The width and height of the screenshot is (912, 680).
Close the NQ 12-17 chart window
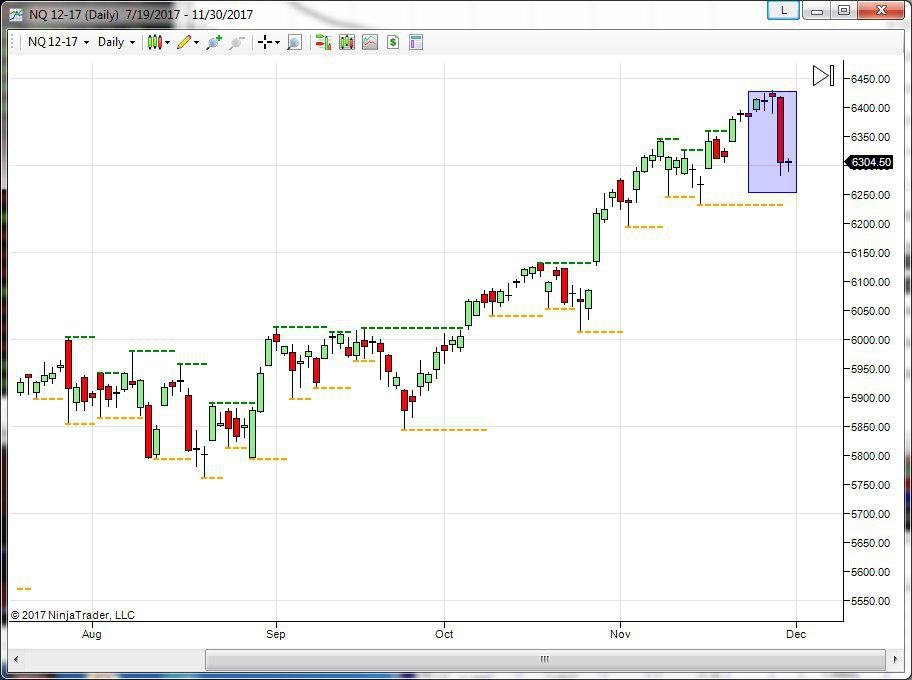[x=881, y=10]
